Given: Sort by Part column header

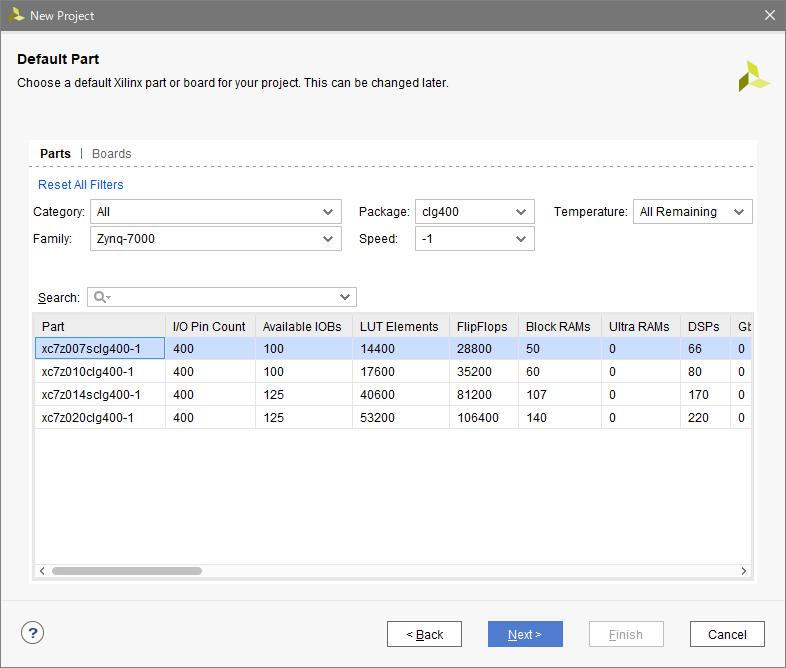Looking at the screenshot, I should tap(100, 326).
